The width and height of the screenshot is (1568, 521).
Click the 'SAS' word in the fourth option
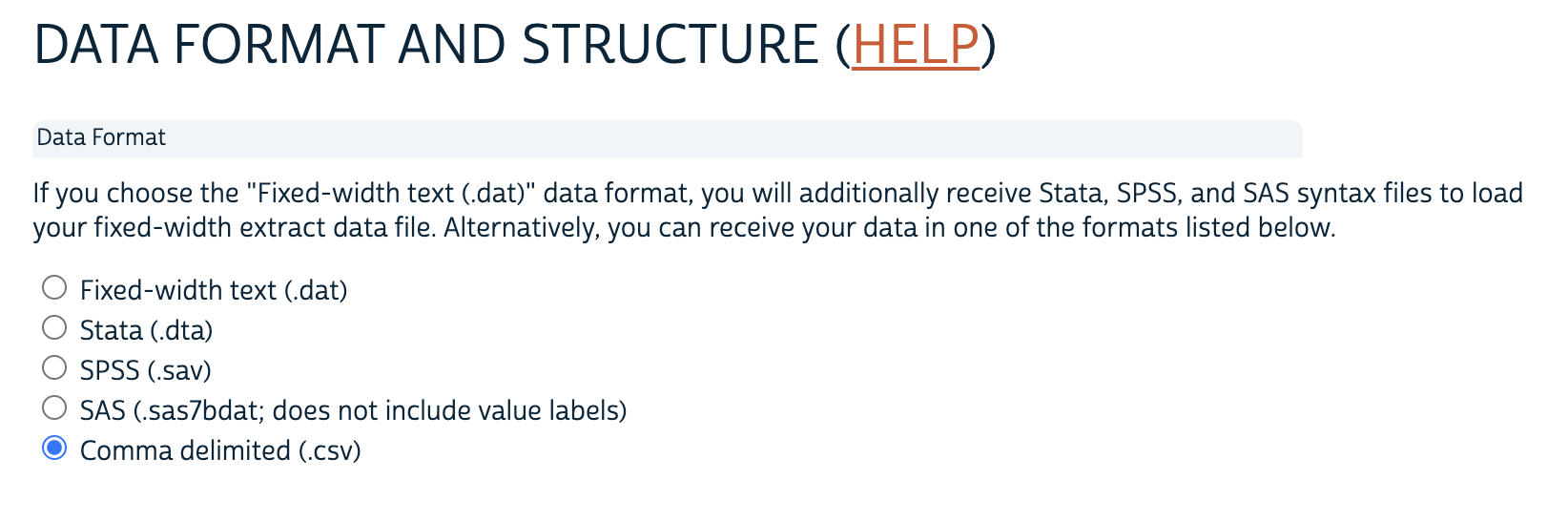pyautogui.click(x=102, y=410)
